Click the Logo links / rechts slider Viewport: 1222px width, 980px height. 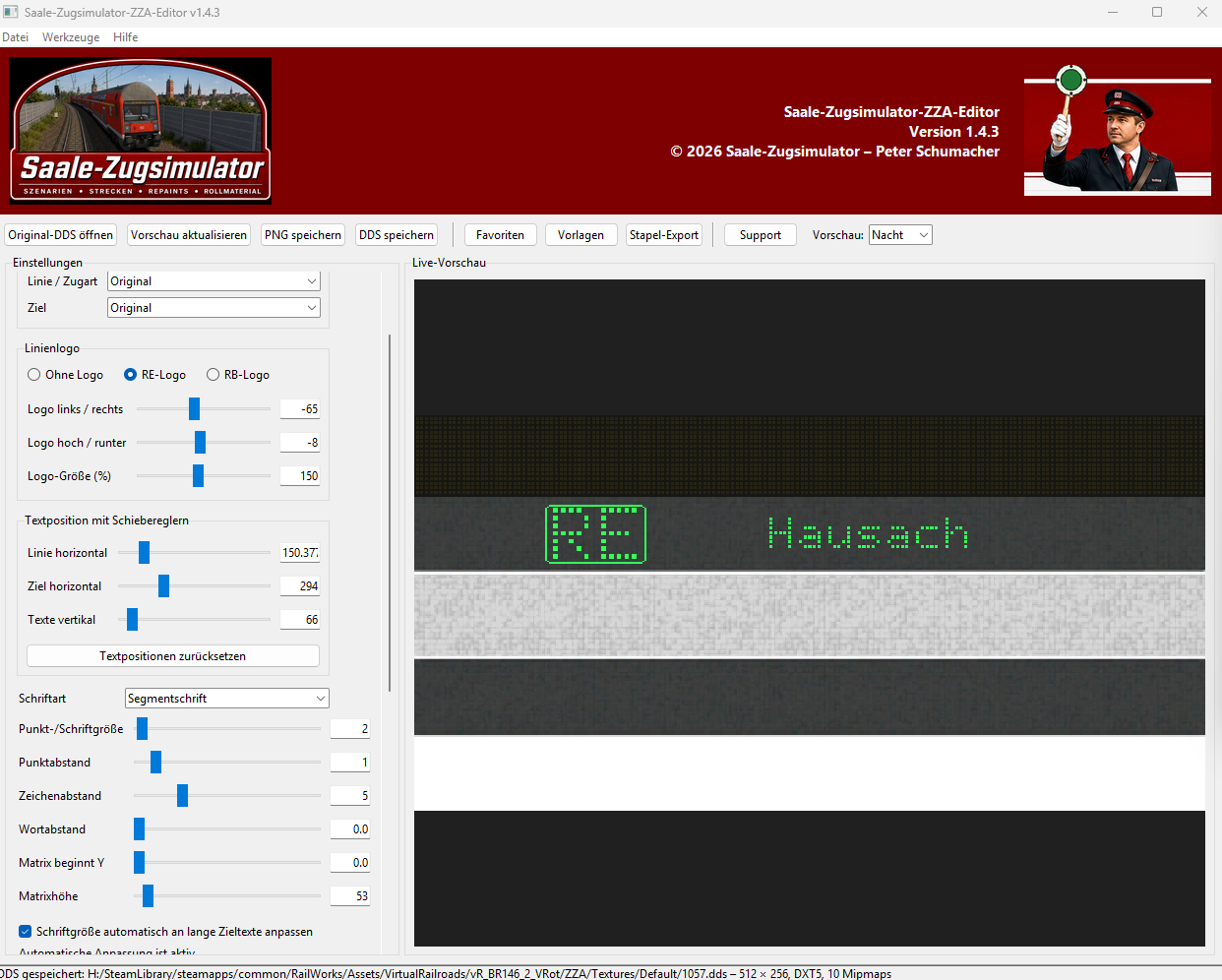pos(204,409)
